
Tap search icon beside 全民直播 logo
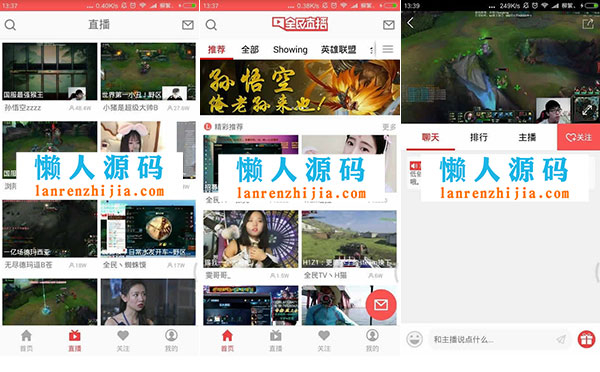(x=211, y=25)
